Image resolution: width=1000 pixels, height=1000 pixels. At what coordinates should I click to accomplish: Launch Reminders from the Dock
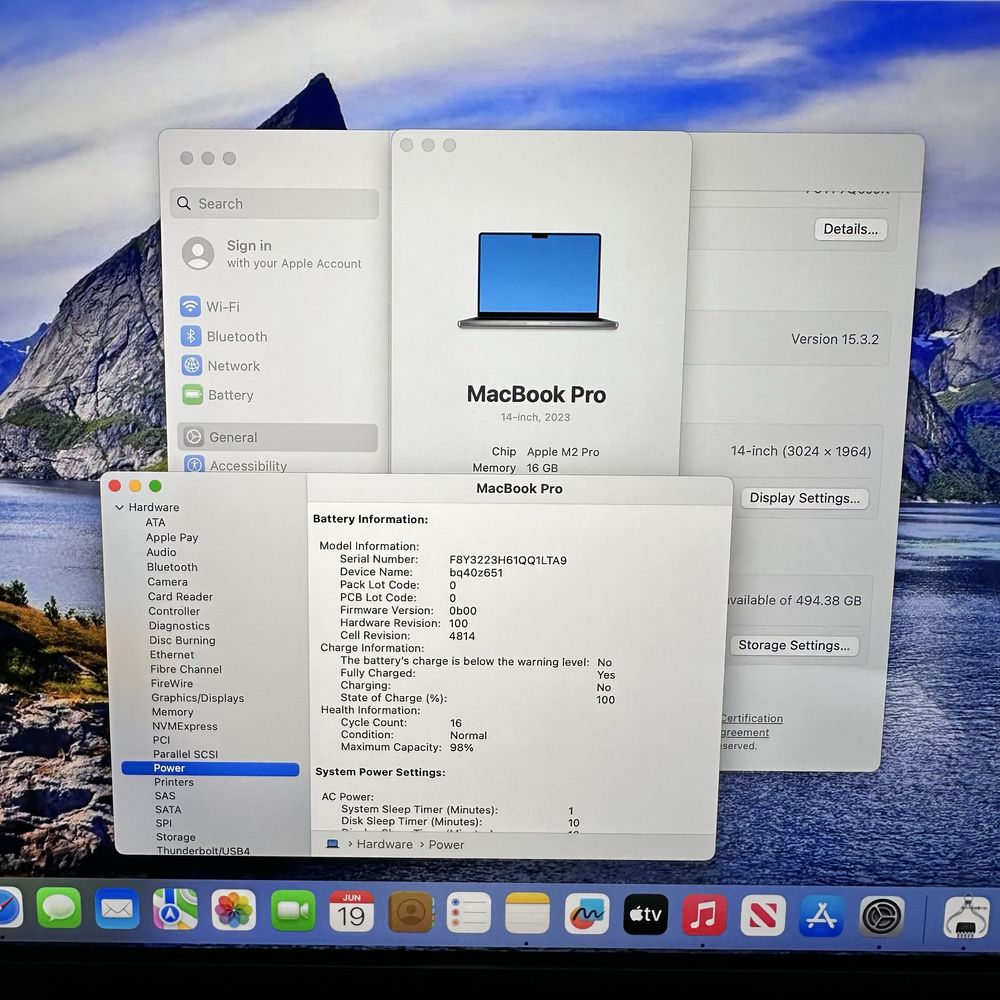469,913
